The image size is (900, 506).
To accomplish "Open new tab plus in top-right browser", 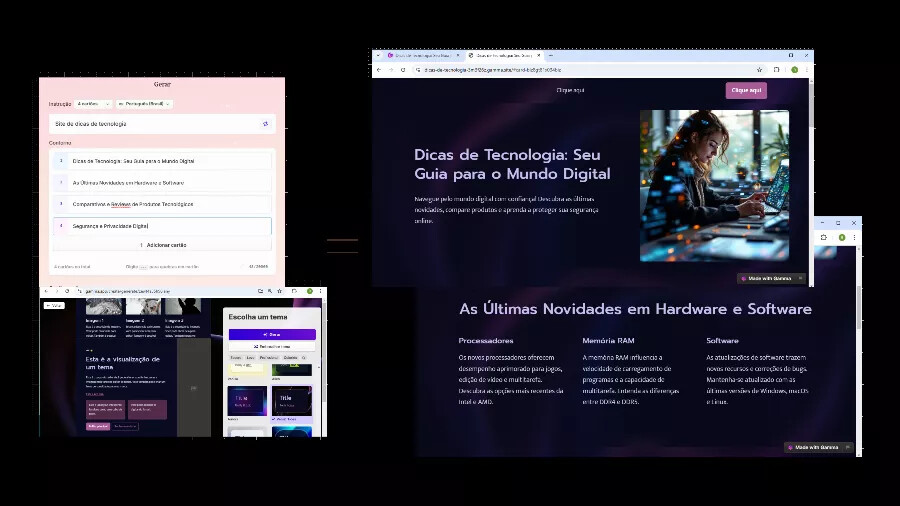I will coord(551,56).
